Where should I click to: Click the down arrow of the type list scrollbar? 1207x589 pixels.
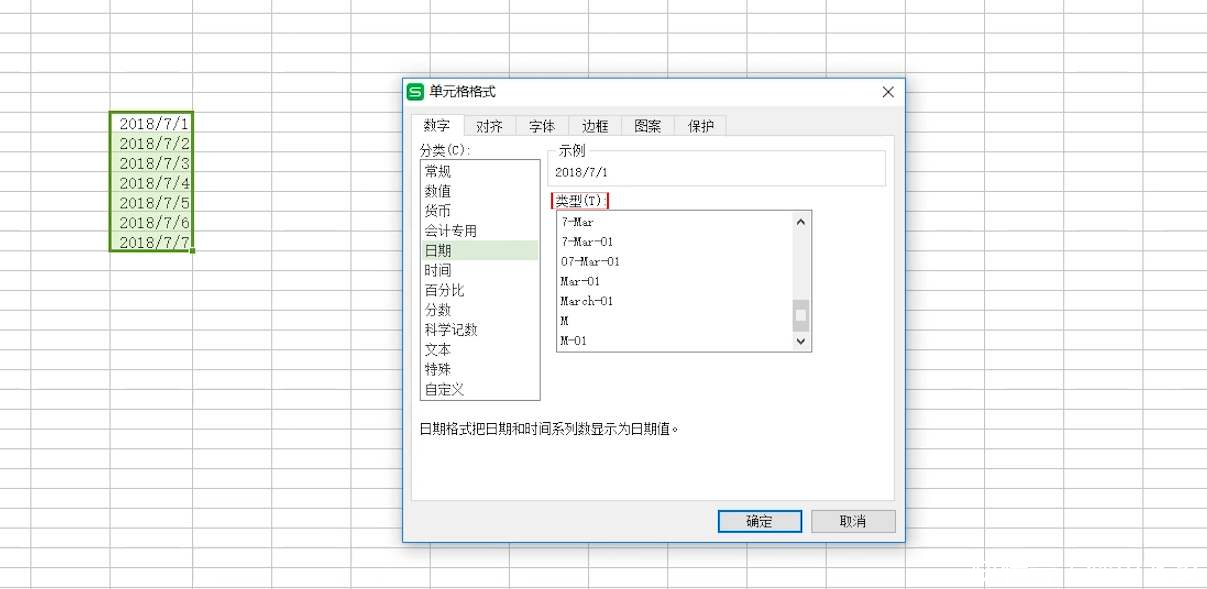point(800,342)
